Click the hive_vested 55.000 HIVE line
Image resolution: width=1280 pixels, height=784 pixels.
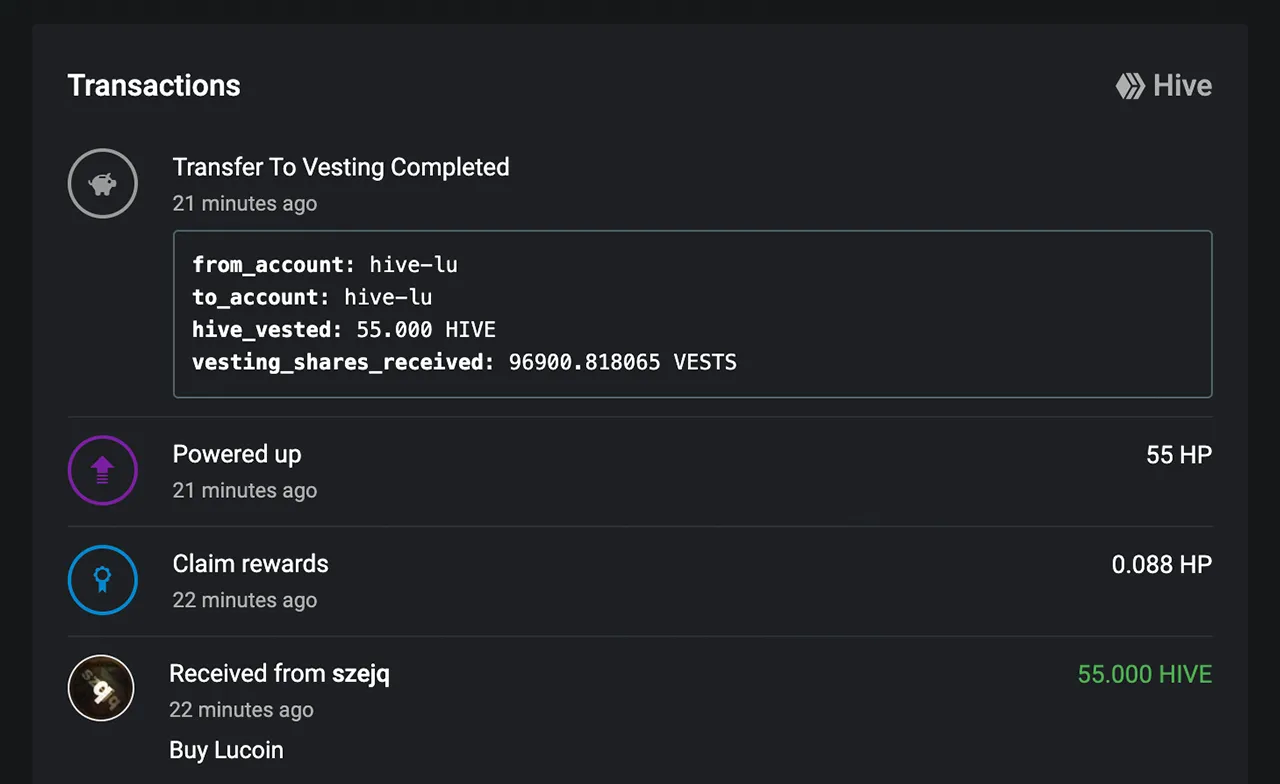(x=344, y=330)
